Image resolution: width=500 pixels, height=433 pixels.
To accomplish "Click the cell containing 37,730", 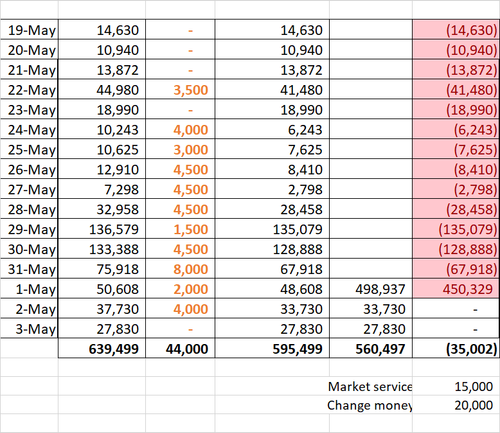I will pos(102,309).
